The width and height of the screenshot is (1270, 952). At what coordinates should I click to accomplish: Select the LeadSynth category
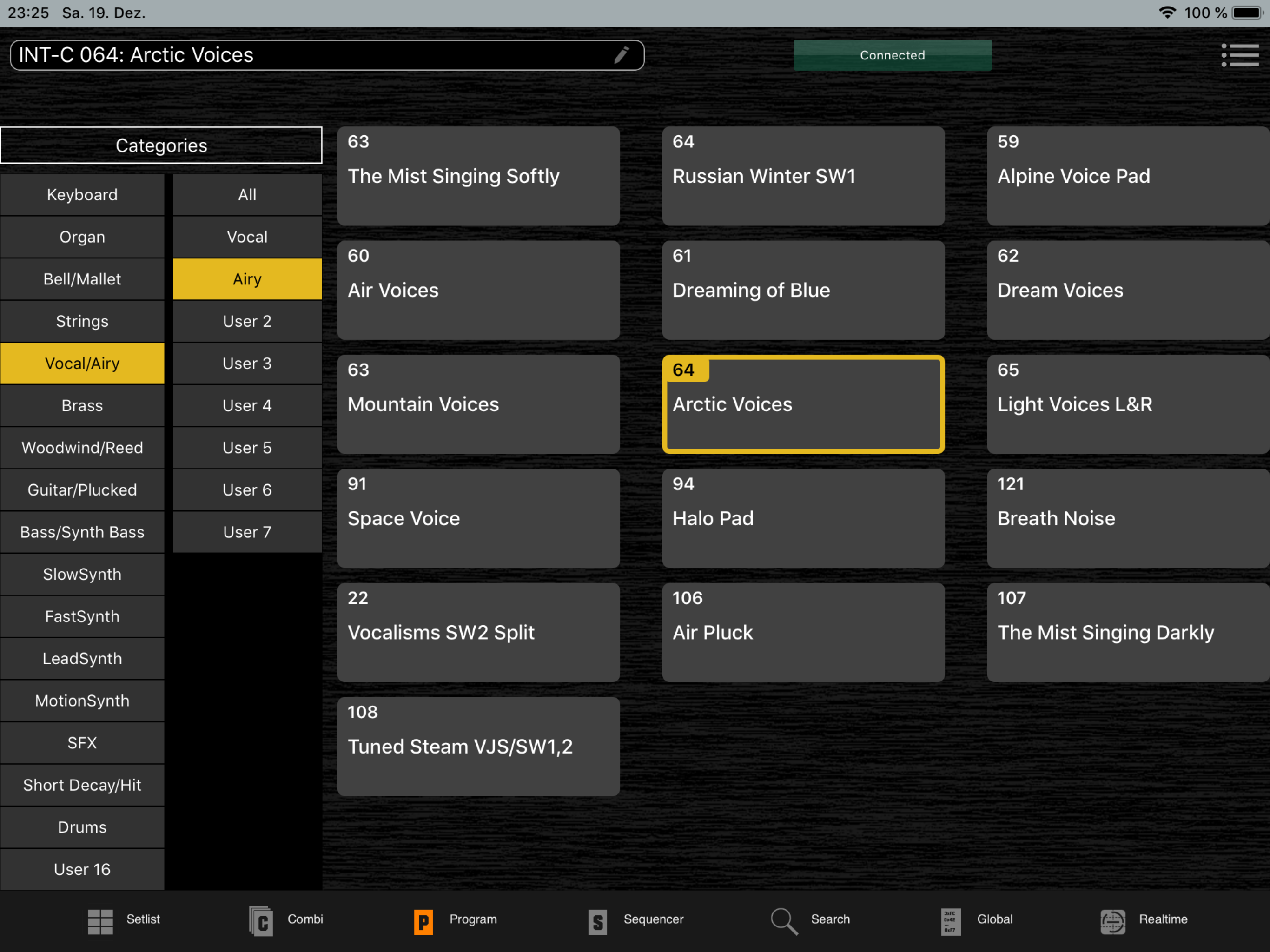[x=82, y=659]
